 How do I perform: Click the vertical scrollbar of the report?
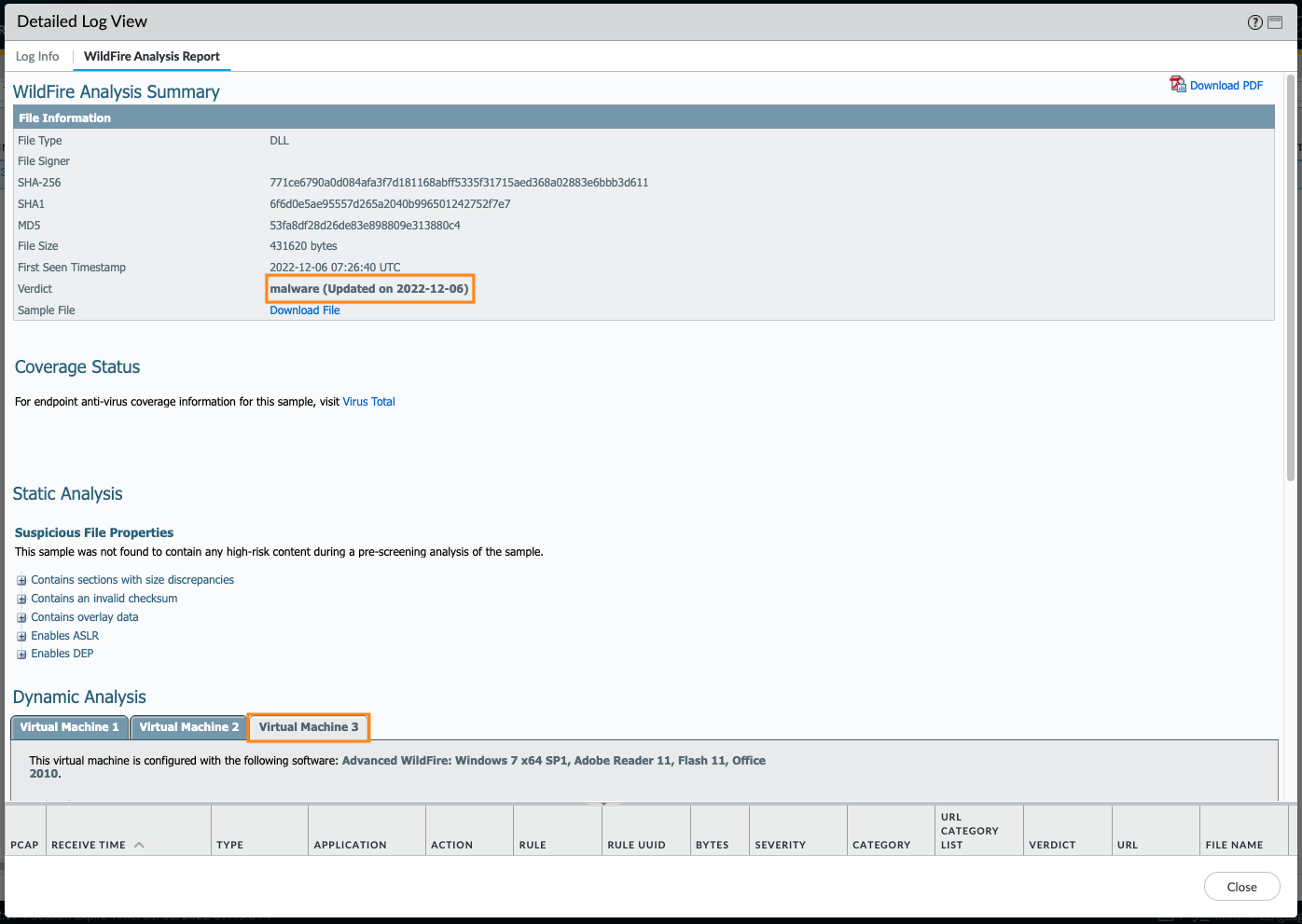(1291, 280)
